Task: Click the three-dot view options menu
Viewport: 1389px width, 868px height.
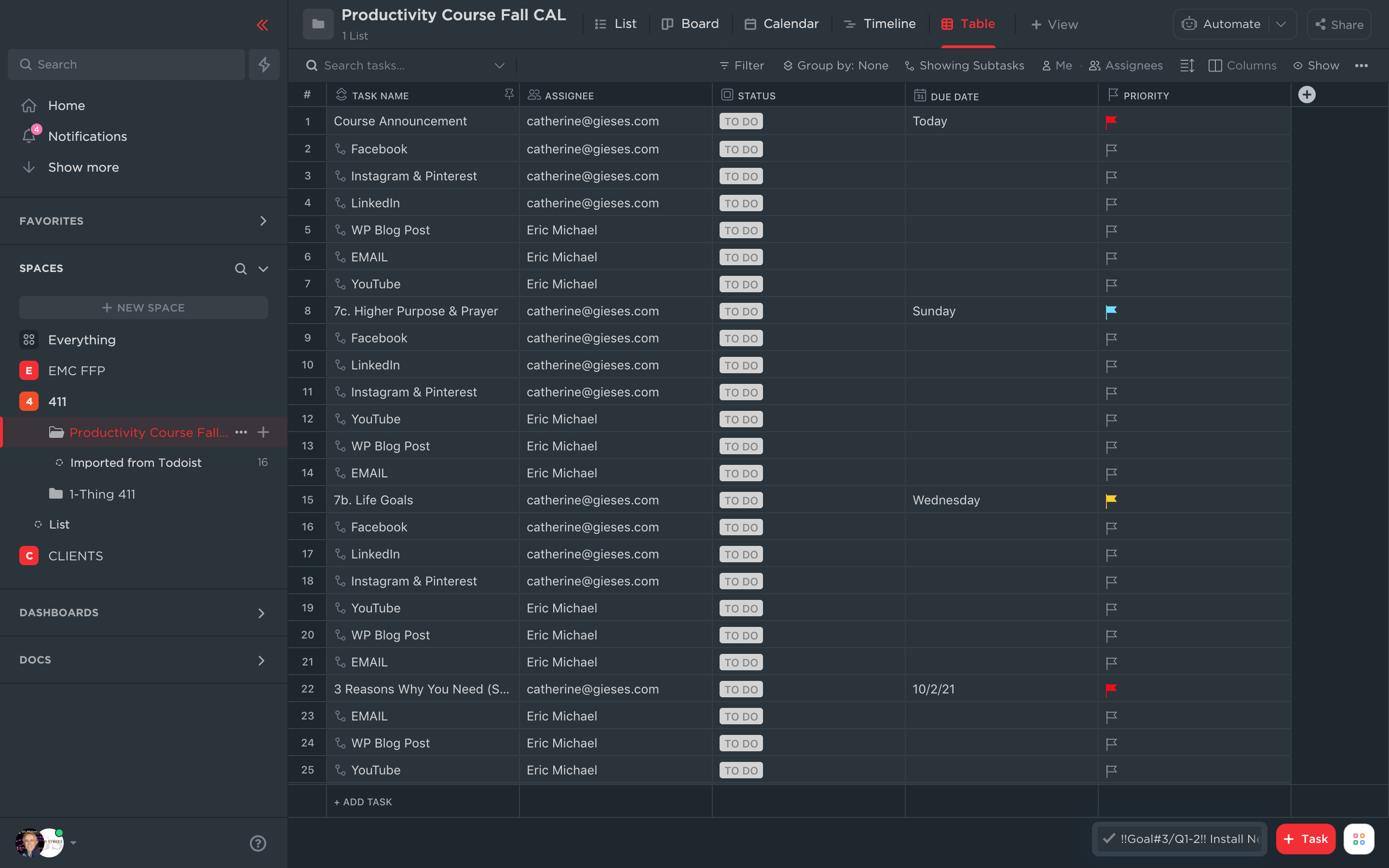Action: (1361, 66)
